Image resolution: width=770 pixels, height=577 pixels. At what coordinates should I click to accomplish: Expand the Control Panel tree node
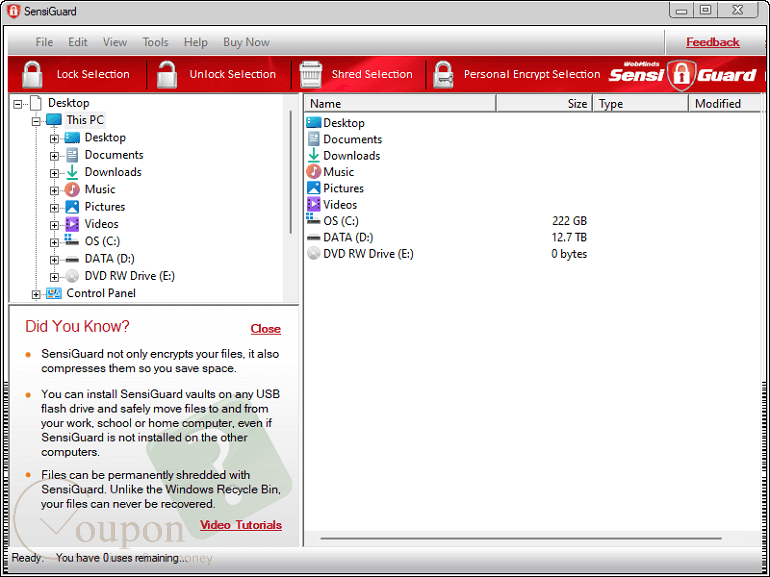(36, 295)
